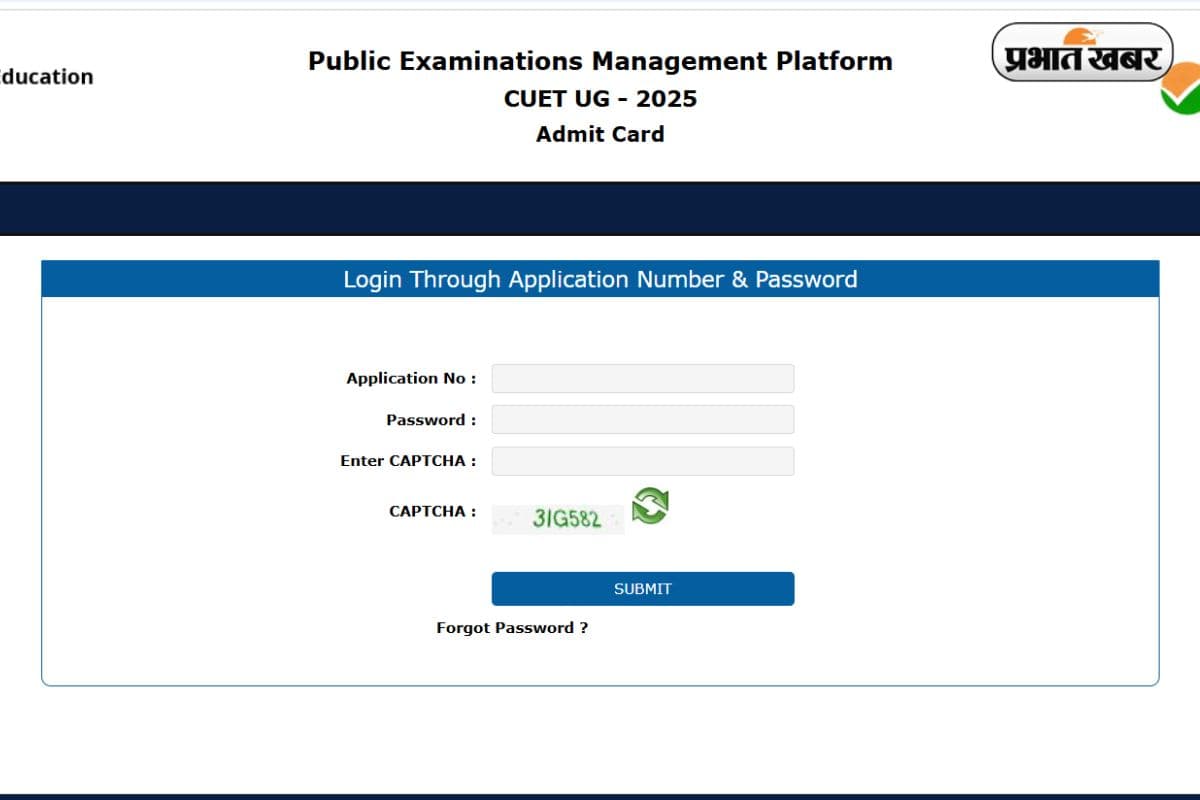Click inside the Password field
This screenshot has width=1200, height=800.
click(x=642, y=419)
